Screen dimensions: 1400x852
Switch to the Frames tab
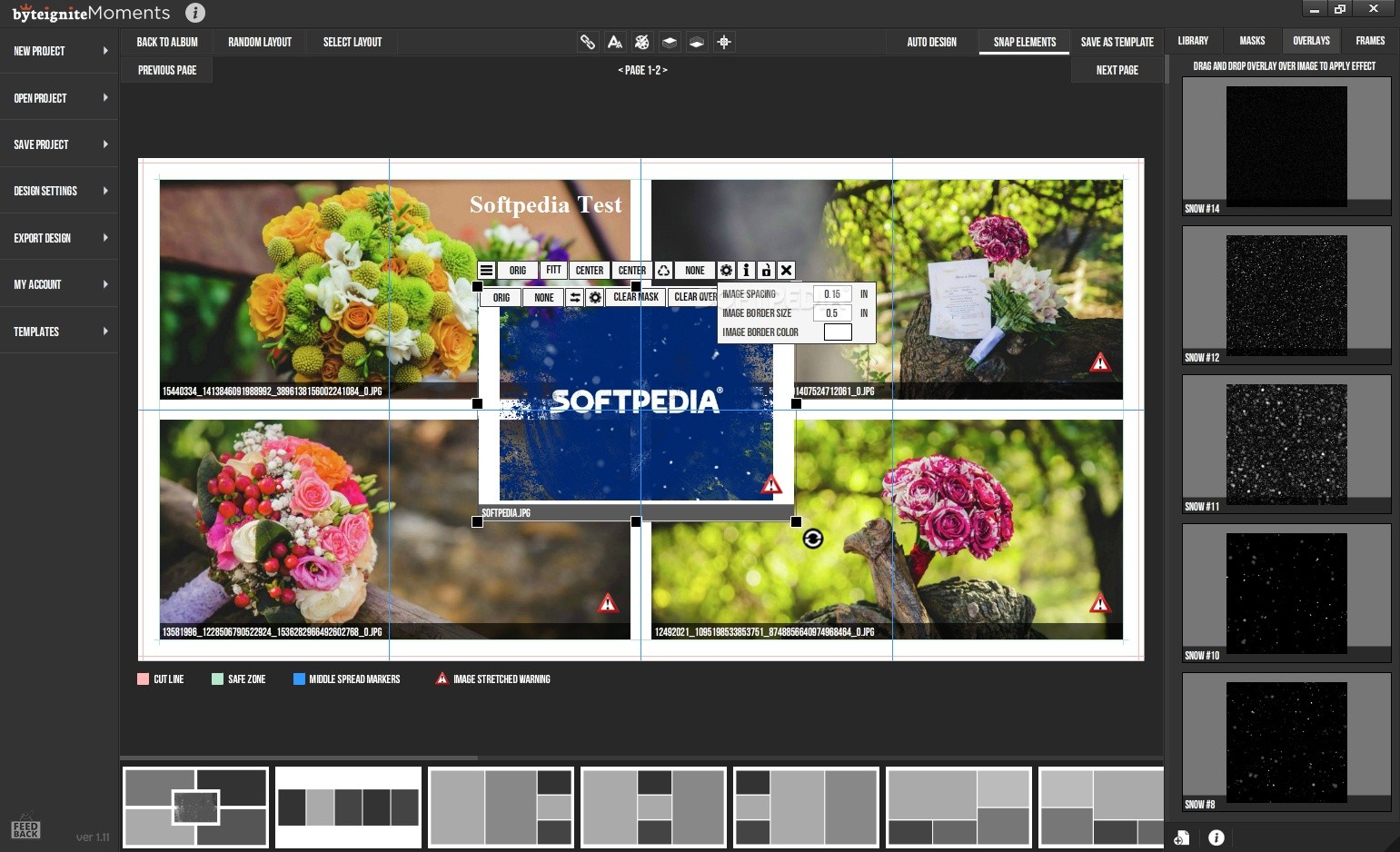(1370, 41)
